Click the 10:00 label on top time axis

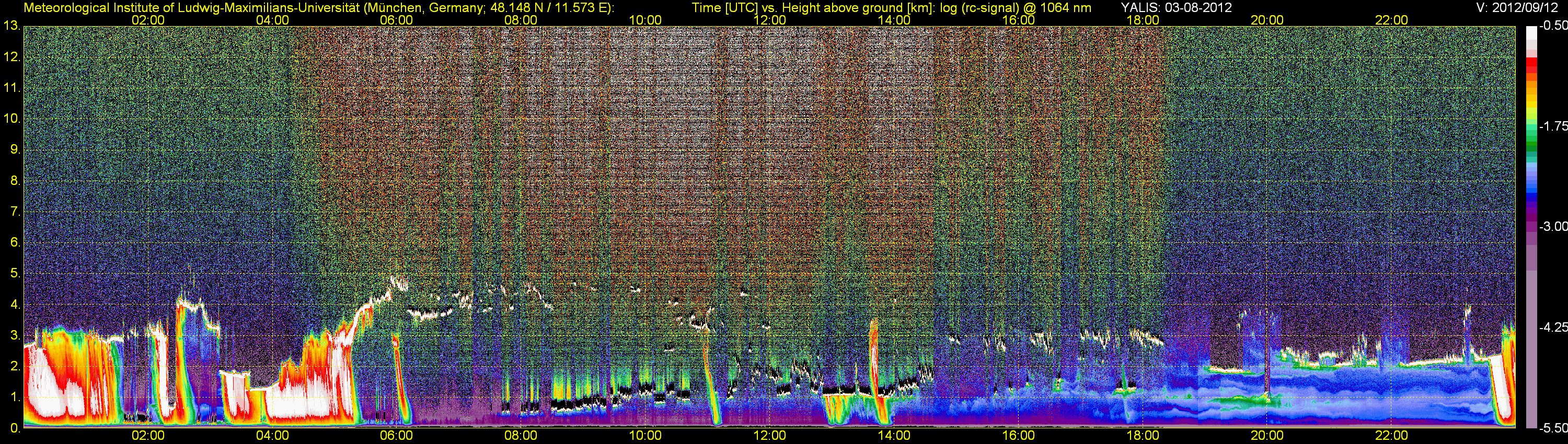[645, 20]
